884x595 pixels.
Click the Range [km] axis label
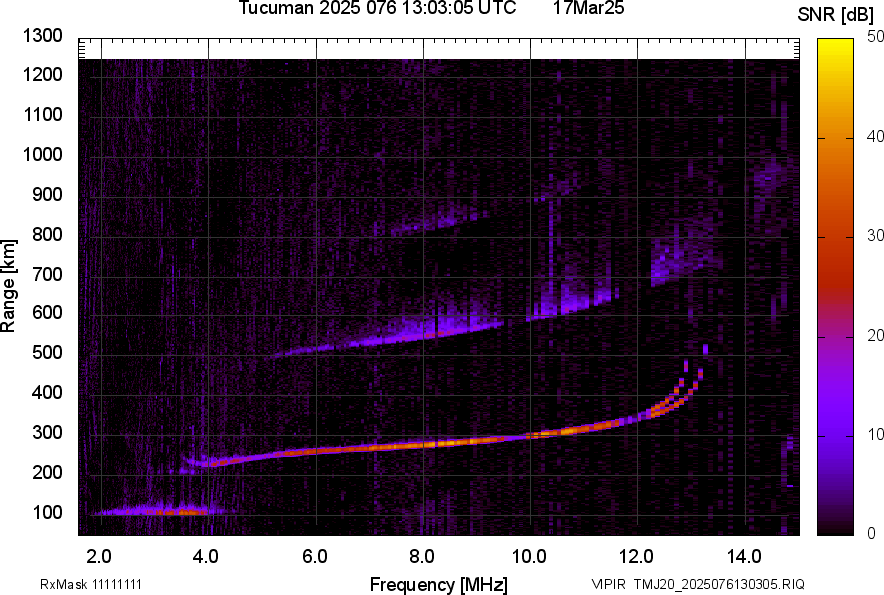(x=9, y=286)
